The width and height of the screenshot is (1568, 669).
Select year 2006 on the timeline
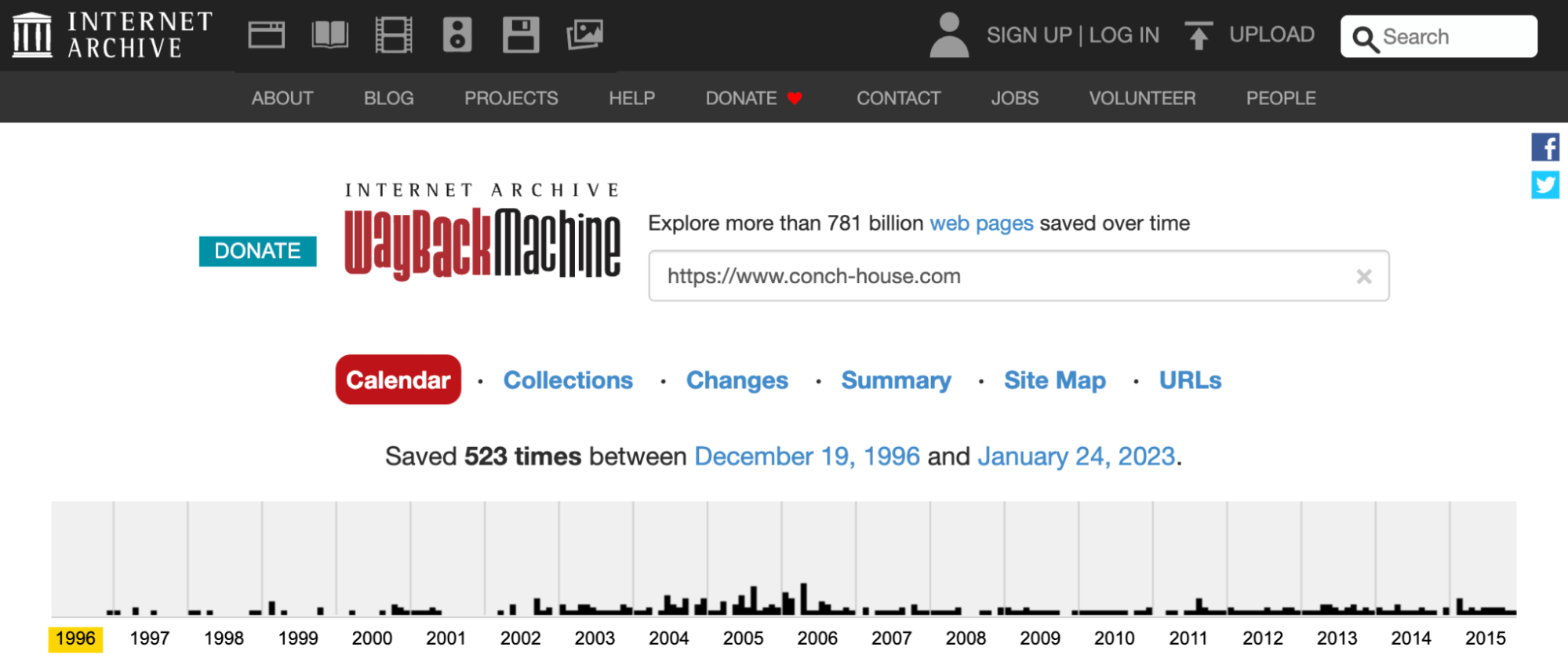tap(817, 638)
